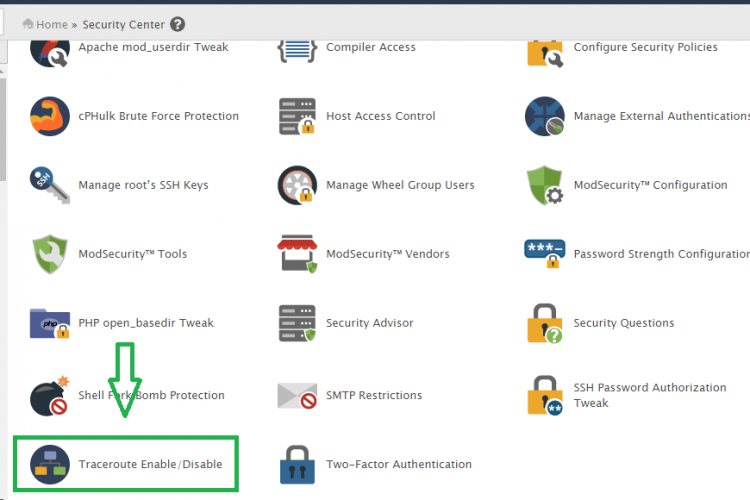The height and width of the screenshot is (500, 750).
Task: Open ModSecurity Tools wrench shield icon
Action: click(x=50, y=254)
